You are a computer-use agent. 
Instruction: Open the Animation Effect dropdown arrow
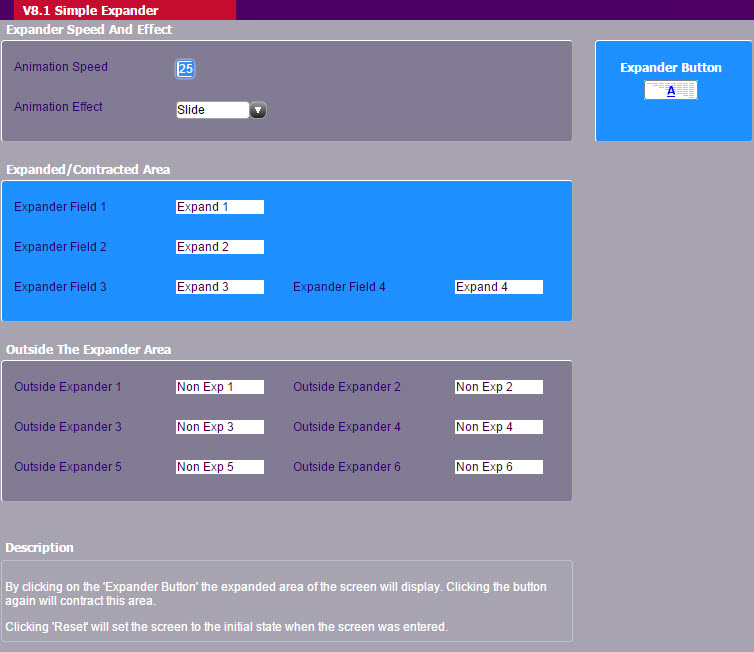pos(258,110)
